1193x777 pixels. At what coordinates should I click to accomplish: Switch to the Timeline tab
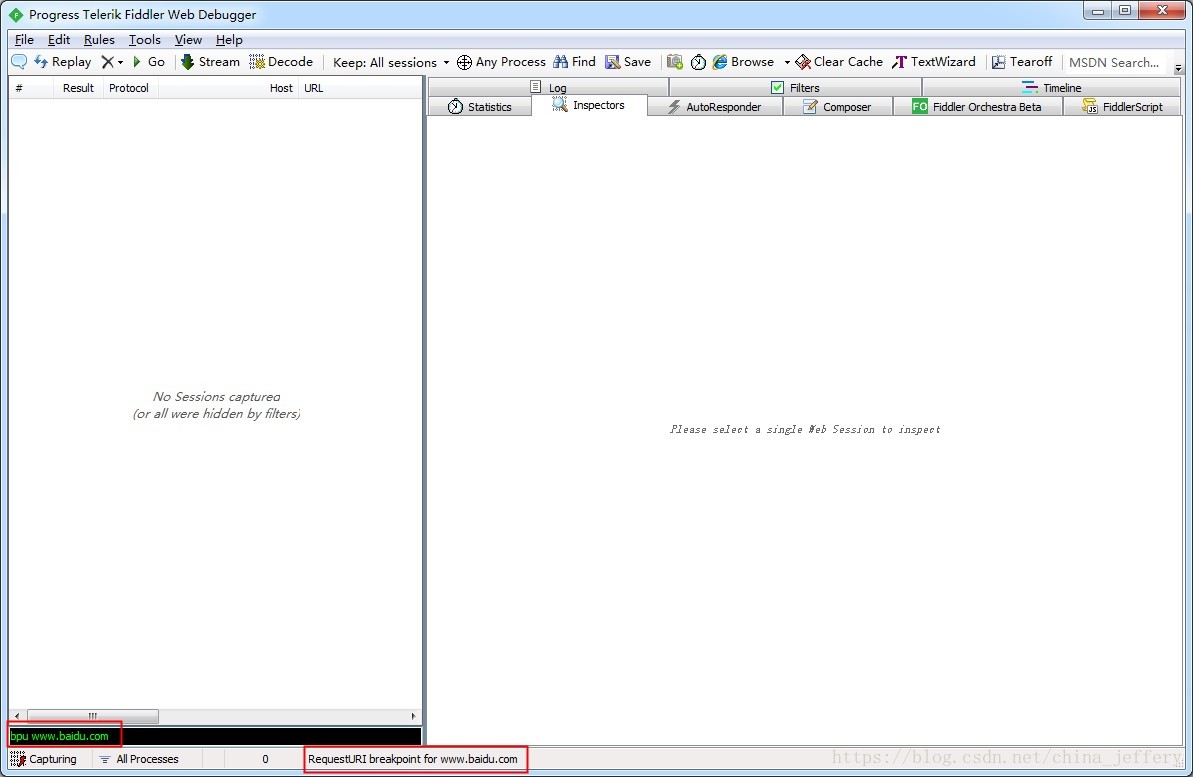point(1052,87)
